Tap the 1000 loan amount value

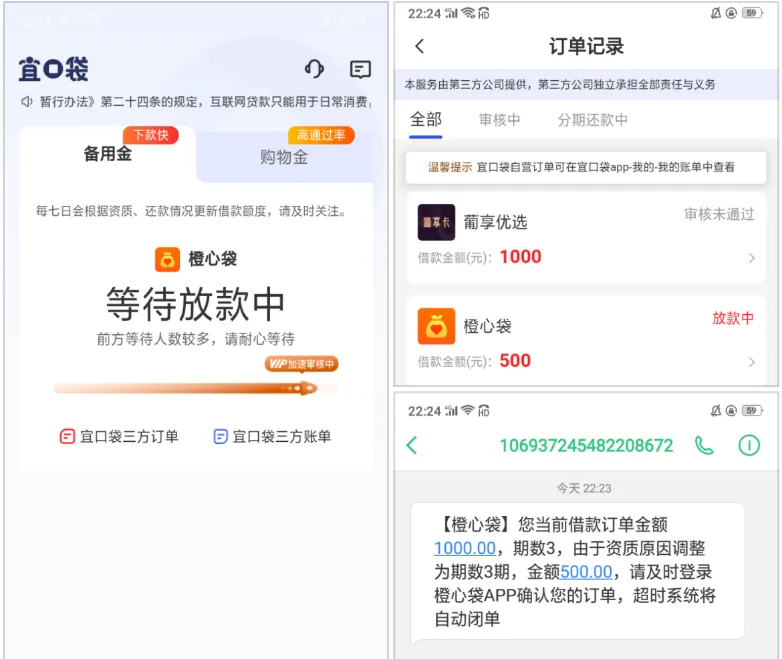click(x=521, y=256)
